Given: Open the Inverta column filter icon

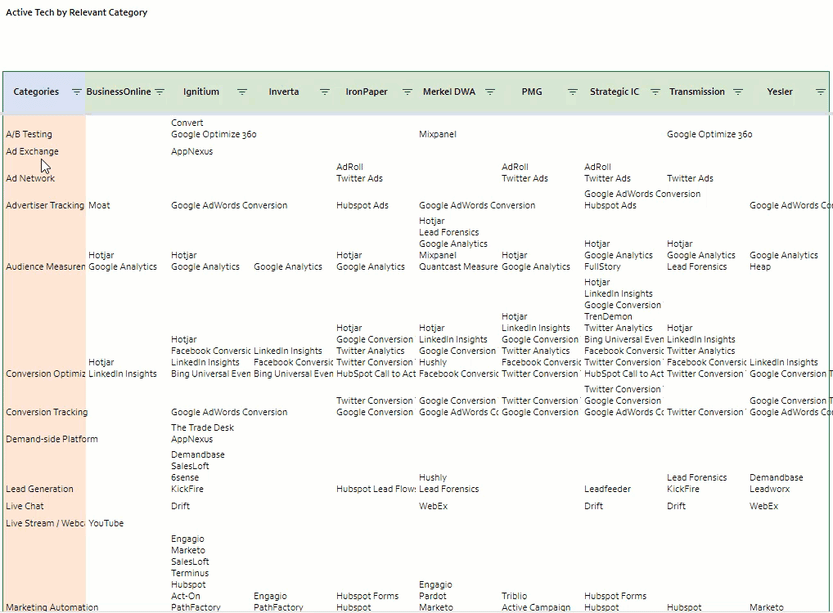Looking at the screenshot, I should coord(325,92).
